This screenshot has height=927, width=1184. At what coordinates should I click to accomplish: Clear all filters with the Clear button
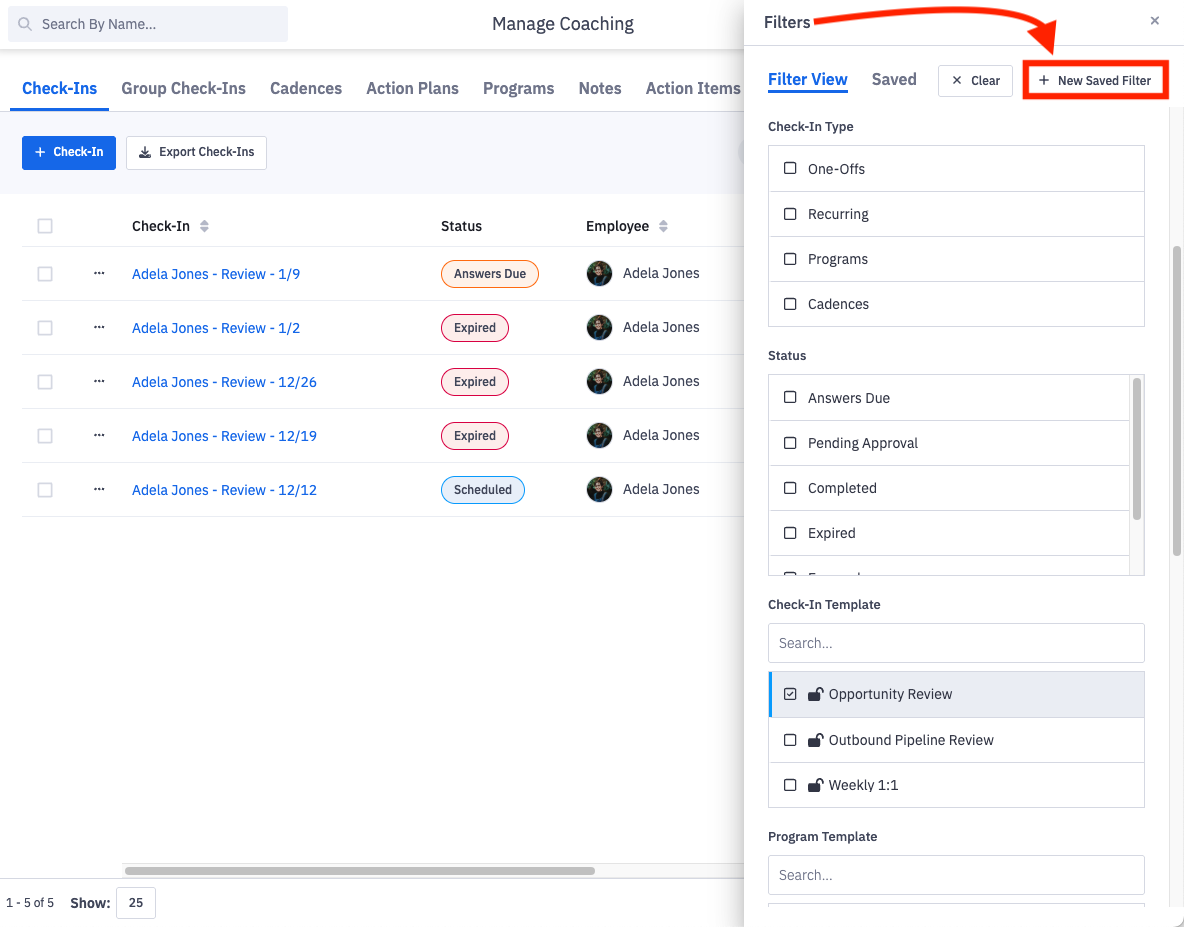tap(975, 81)
